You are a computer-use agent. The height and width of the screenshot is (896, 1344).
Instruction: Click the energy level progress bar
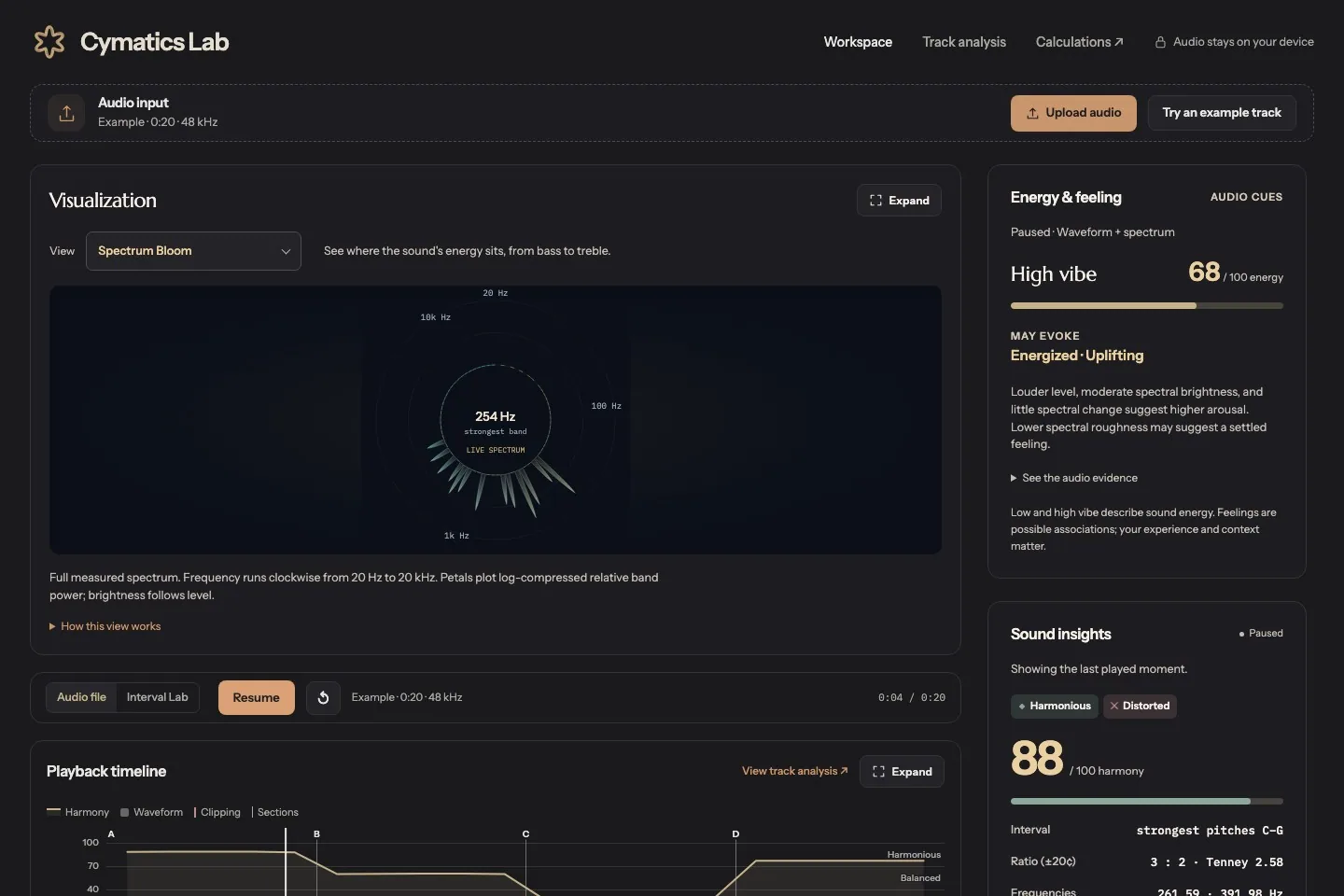tap(1146, 305)
